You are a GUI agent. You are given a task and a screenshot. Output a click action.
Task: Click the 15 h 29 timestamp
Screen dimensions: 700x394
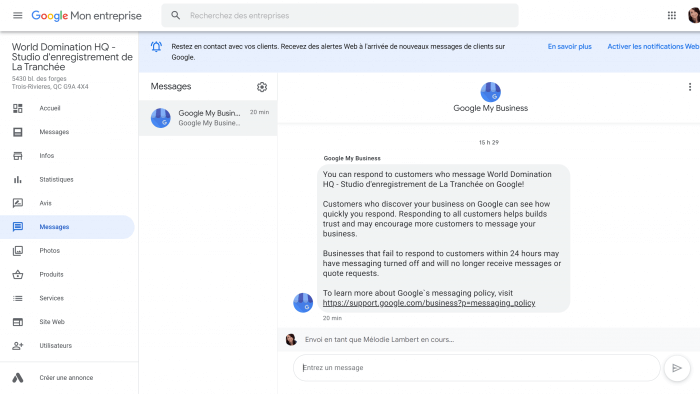coord(489,142)
